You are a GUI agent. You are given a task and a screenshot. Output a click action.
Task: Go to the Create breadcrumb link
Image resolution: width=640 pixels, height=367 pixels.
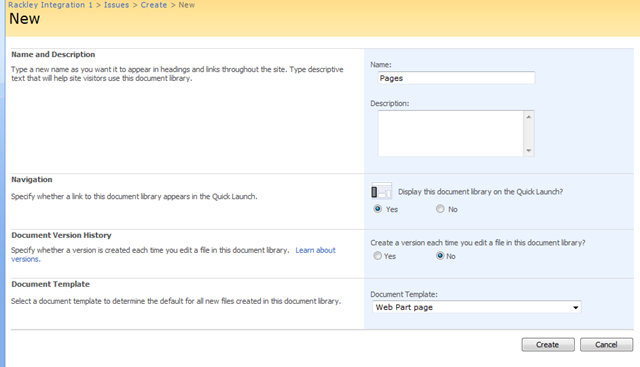tap(154, 5)
